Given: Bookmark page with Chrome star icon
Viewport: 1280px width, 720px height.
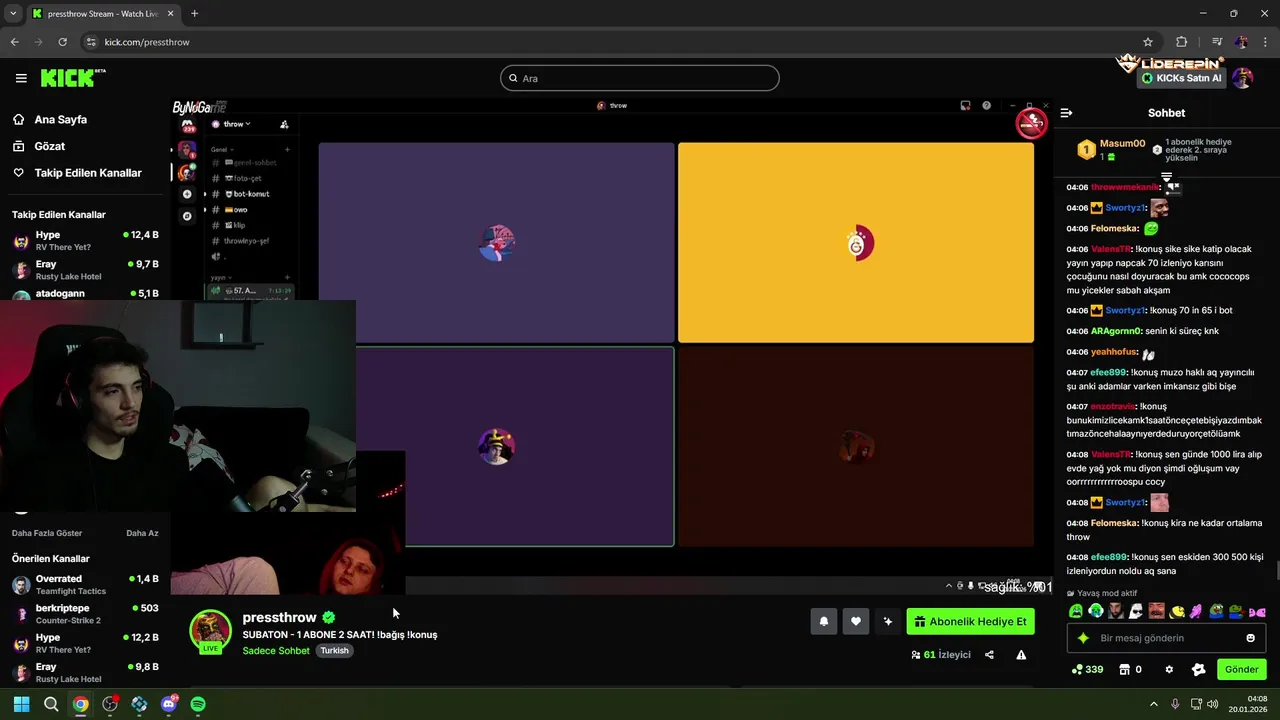Looking at the screenshot, I should tap(1148, 42).
